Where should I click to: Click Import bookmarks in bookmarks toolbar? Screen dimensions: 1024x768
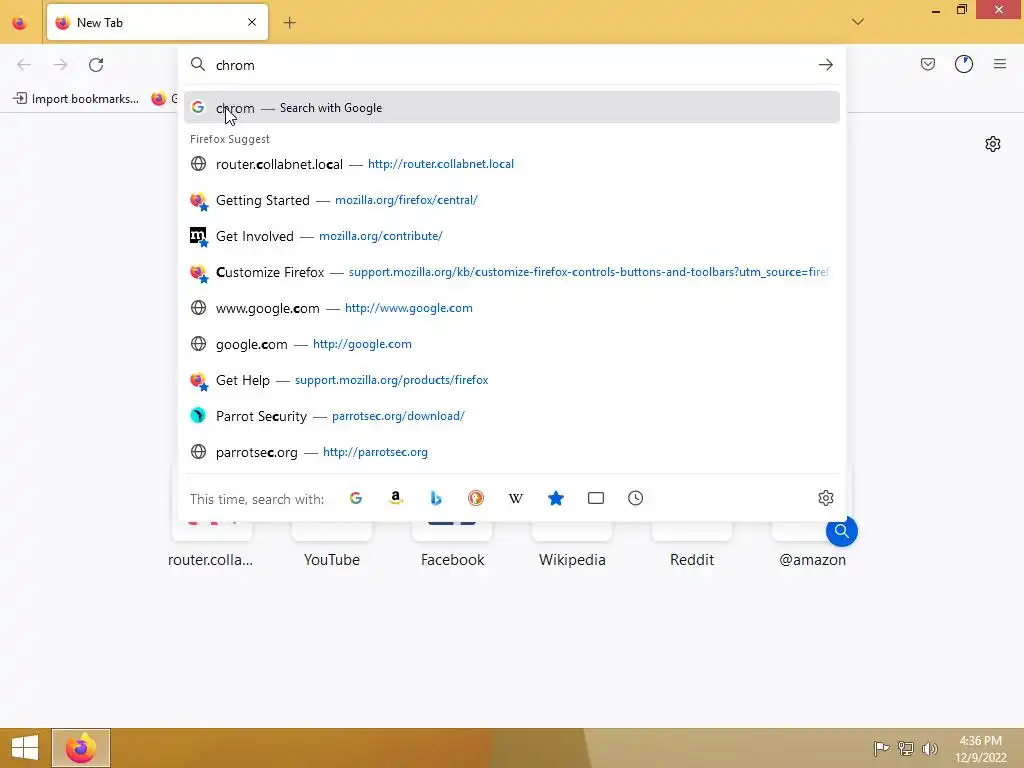76,99
